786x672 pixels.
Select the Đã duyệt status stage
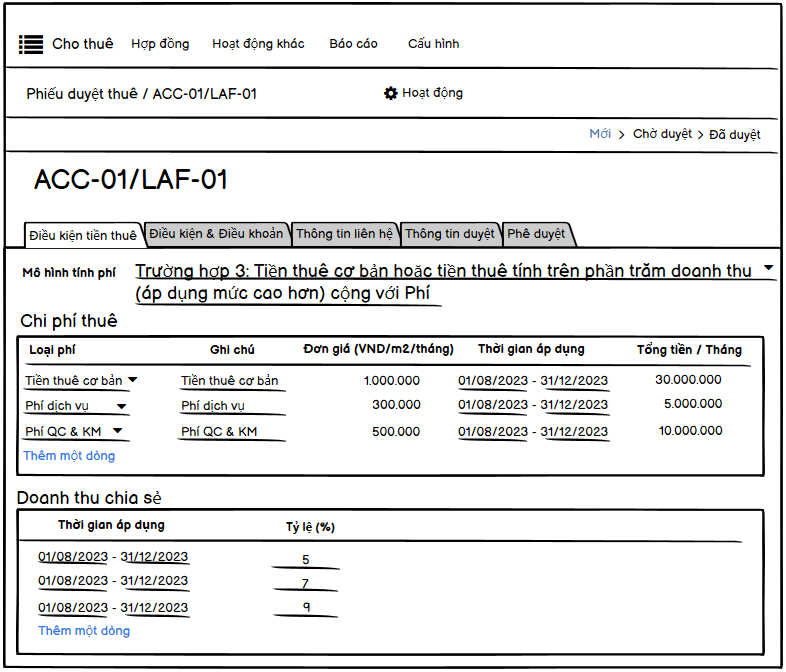pos(735,135)
